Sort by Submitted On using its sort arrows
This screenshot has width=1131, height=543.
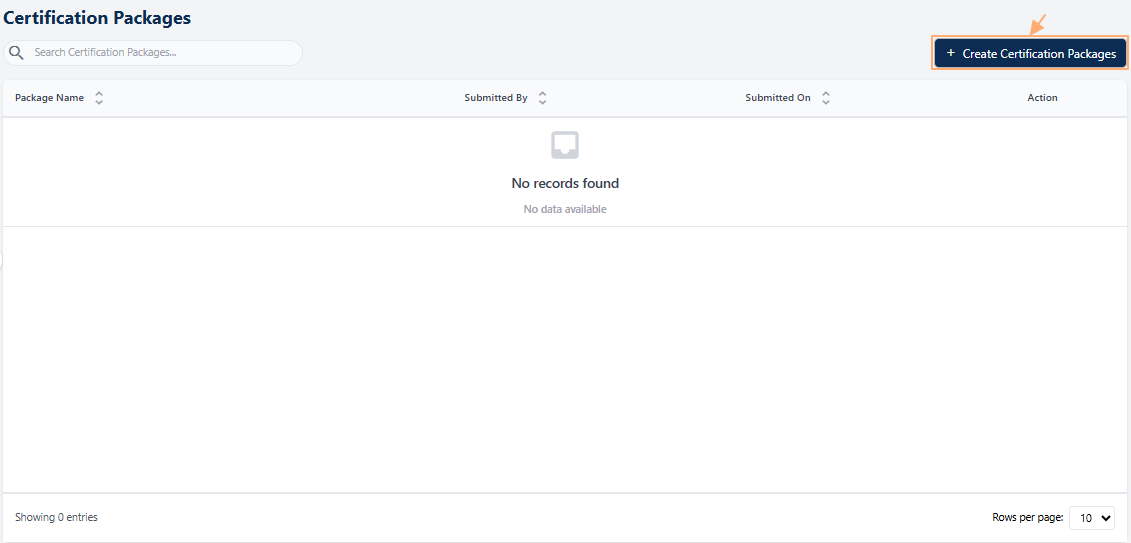click(x=826, y=98)
